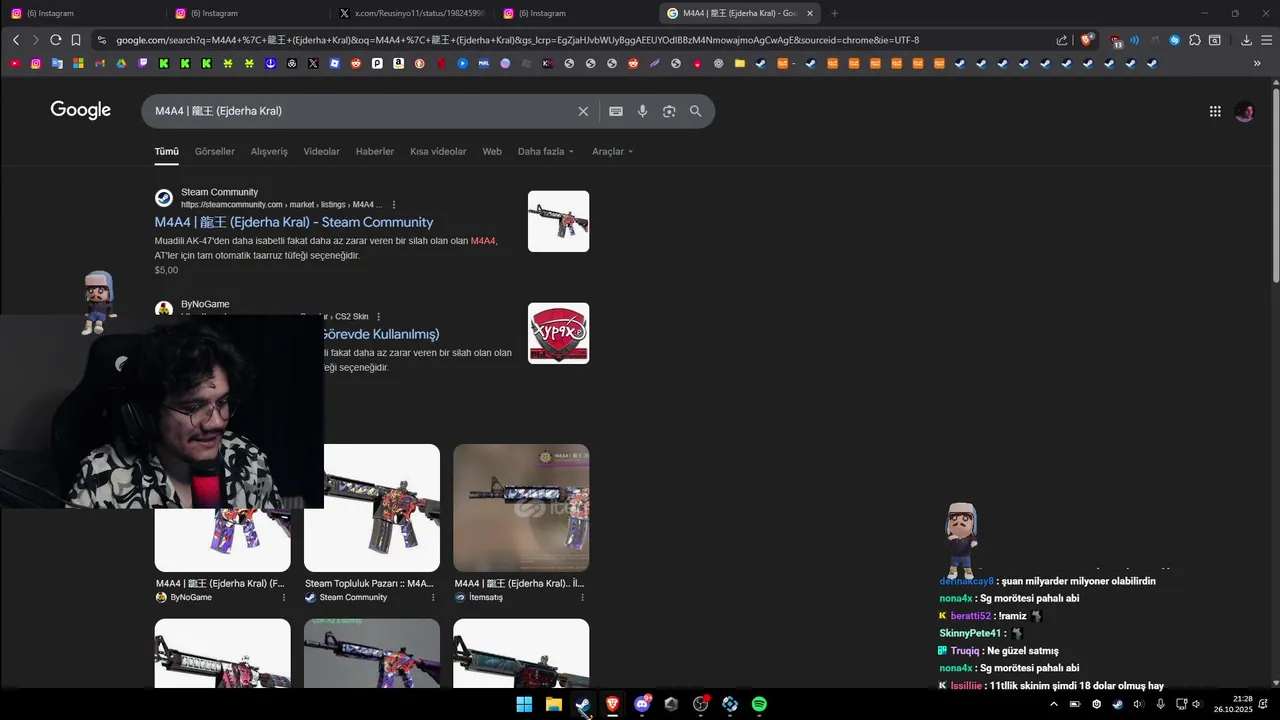
Task: Open Spotify from the Windows taskbar
Action: click(759, 704)
